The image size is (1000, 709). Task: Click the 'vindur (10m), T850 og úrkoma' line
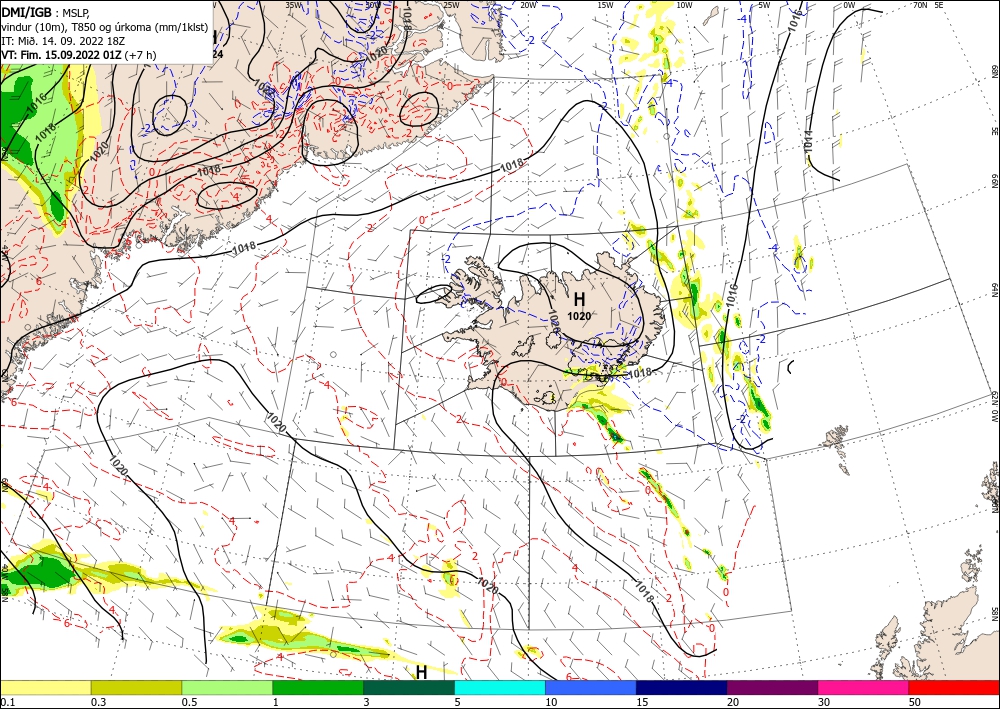(x=105, y=26)
